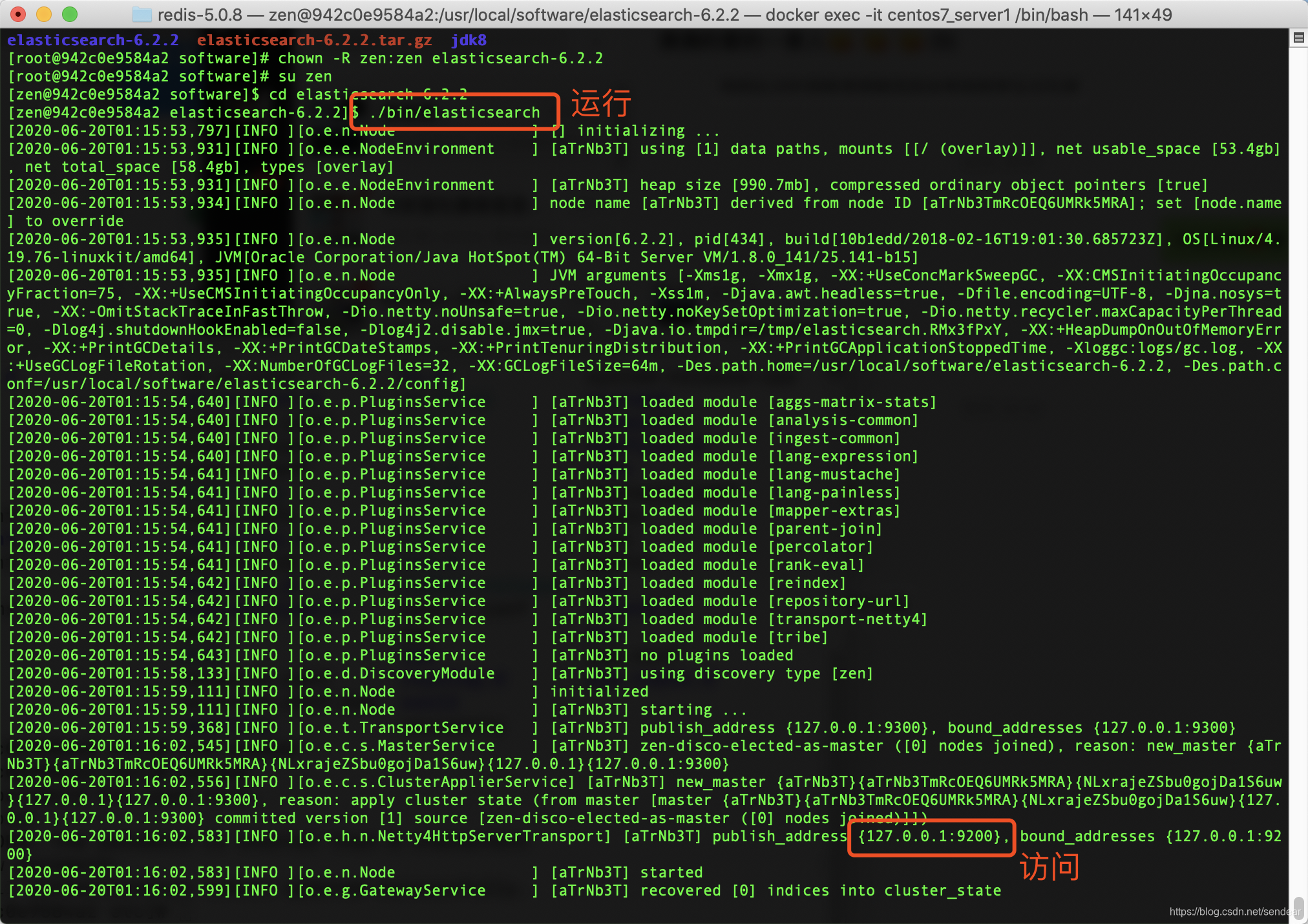The width and height of the screenshot is (1308, 924).
Task: Click the 'su zen' command line
Action: [x=169, y=76]
